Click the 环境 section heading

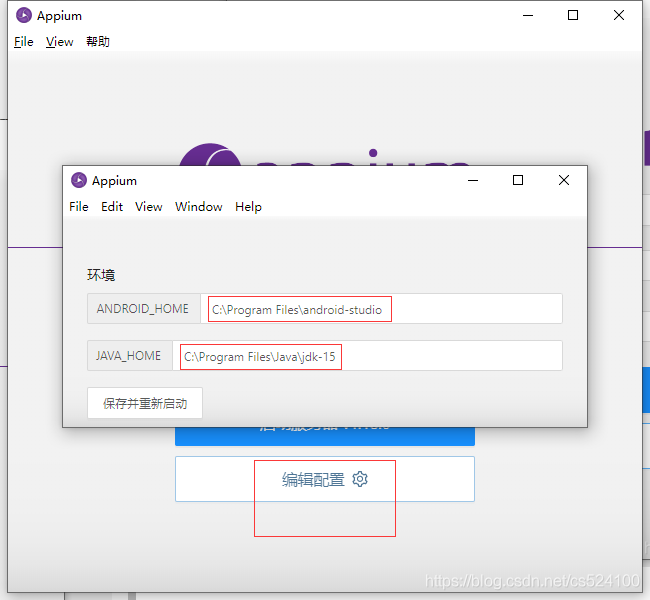tap(101, 275)
